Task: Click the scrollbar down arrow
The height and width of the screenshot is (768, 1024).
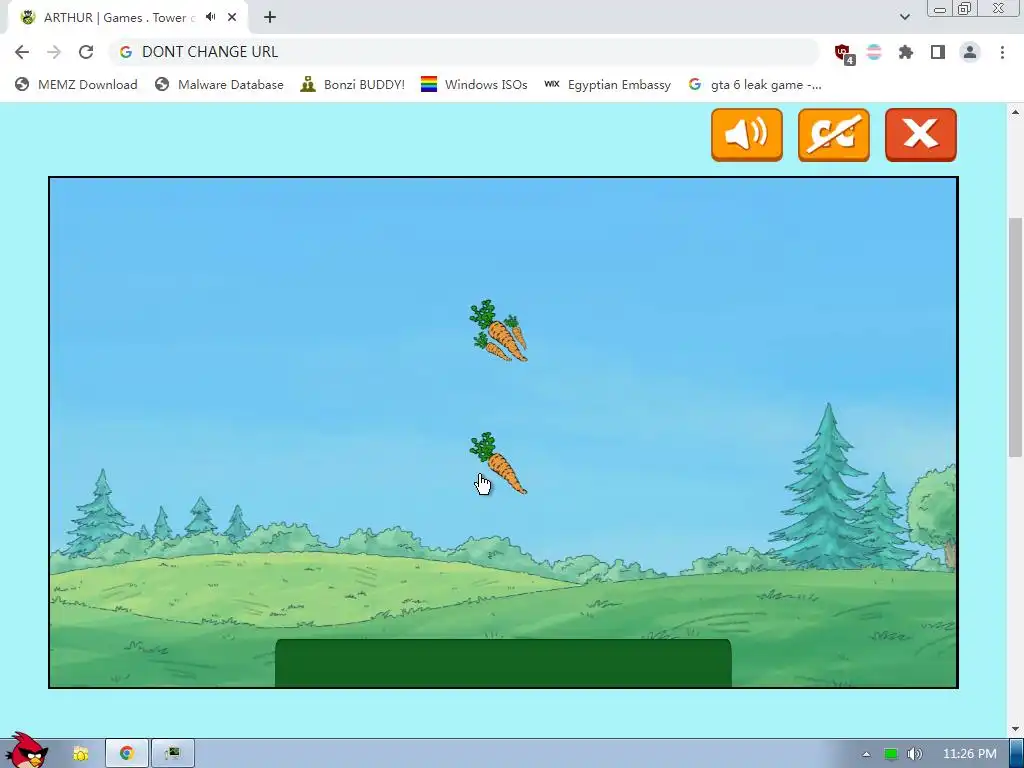Action: click(1015, 729)
